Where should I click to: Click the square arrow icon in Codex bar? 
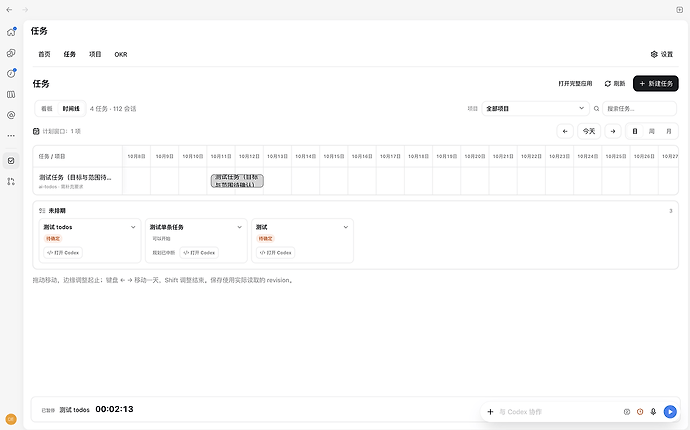tap(627, 412)
